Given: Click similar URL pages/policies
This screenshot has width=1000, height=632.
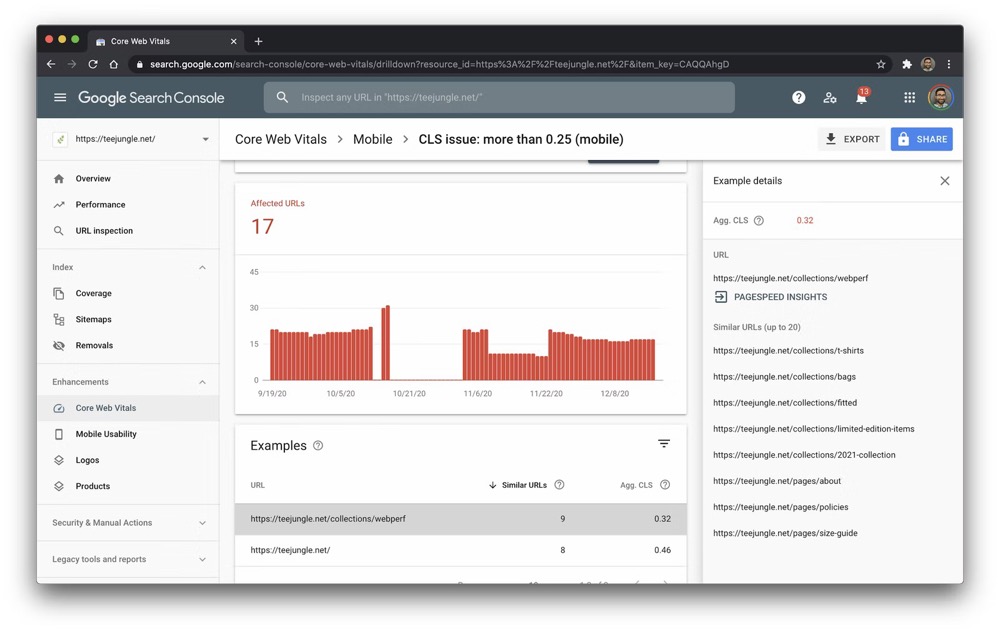Looking at the screenshot, I should pyautogui.click(x=781, y=508).
